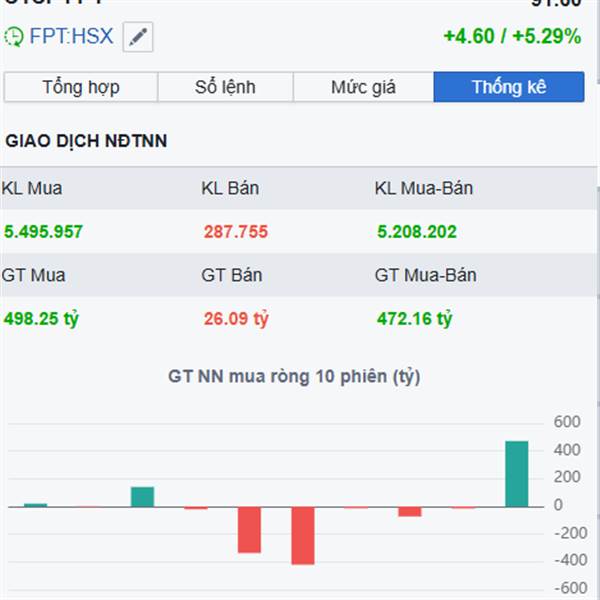Click the KL Bán value 287.755
The height and width of the screenshot is (600, 600).
click(235, 232)
